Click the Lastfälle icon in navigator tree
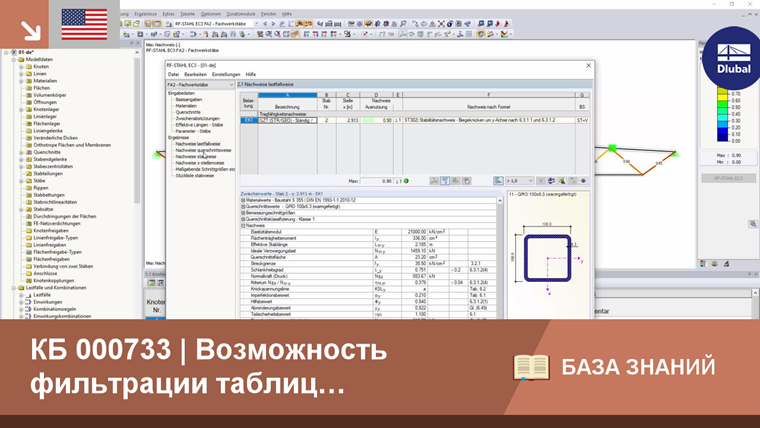The image size is (760, 428). pyautogui.click(x=28, y=295)
